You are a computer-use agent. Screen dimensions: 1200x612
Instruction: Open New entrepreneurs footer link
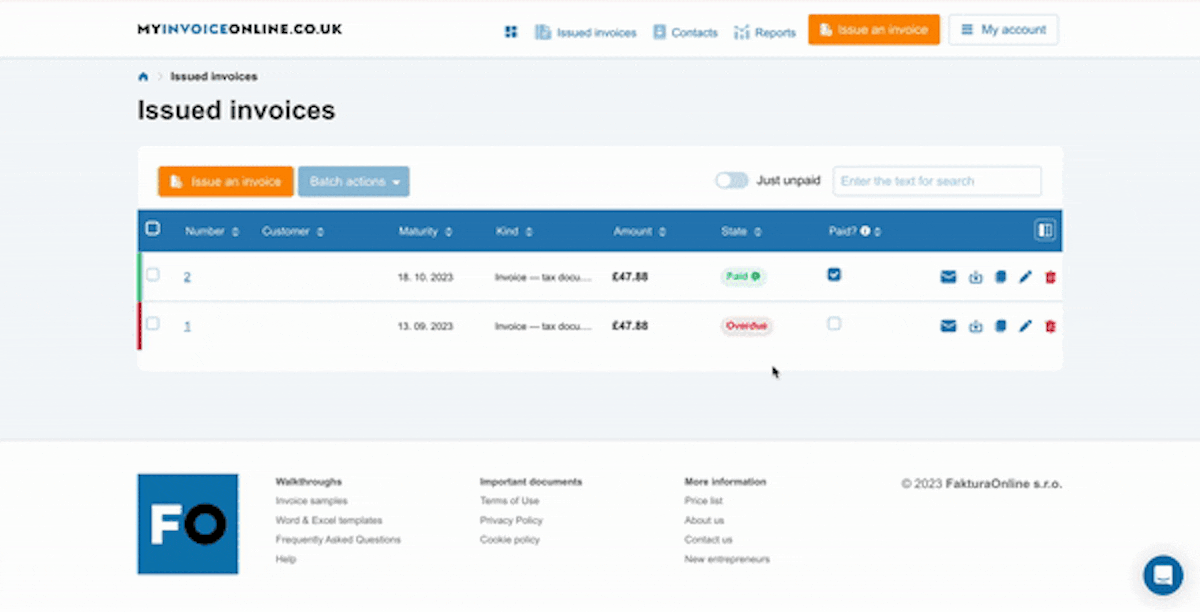(727, 559)
